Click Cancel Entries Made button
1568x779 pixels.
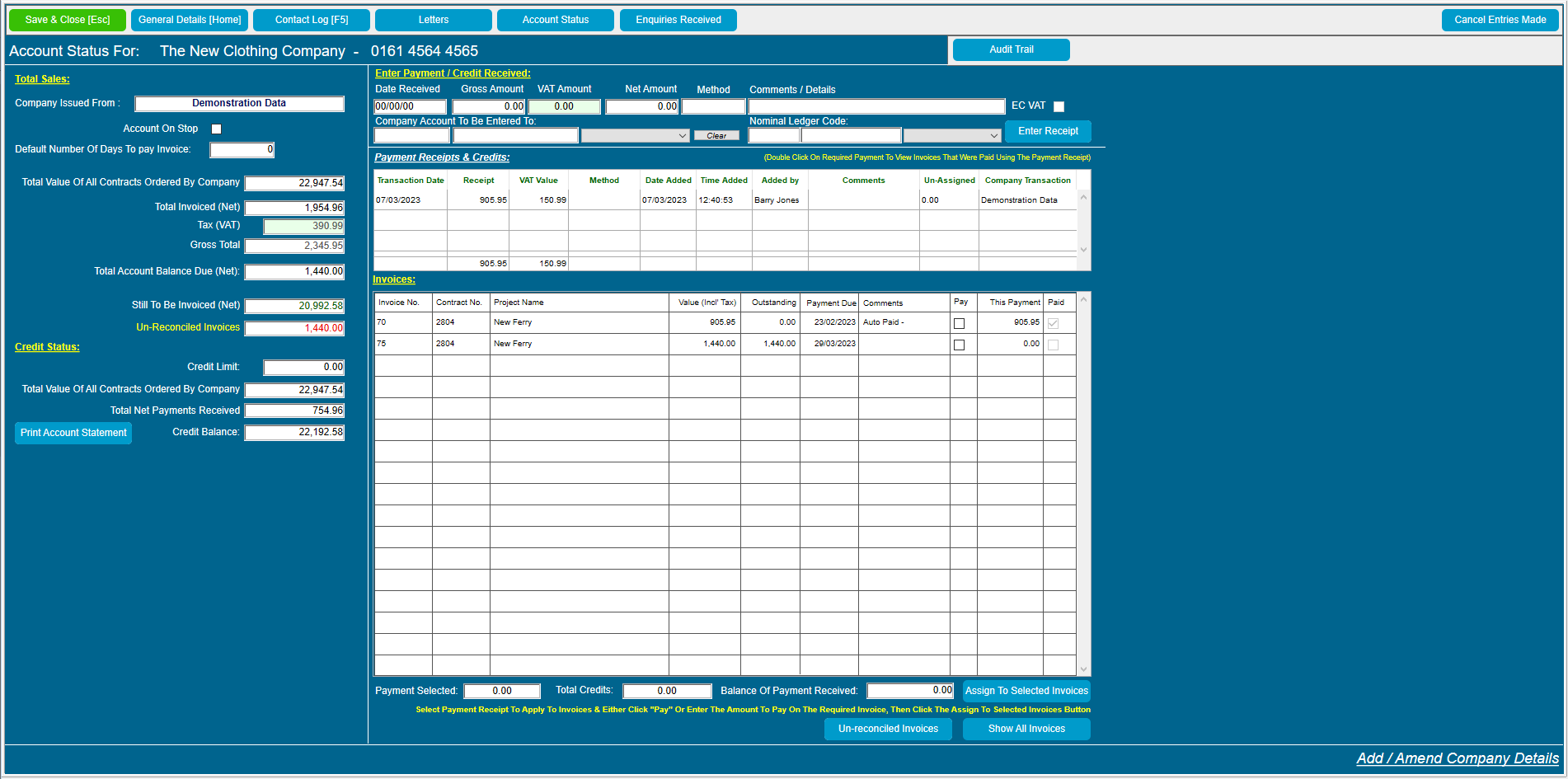point(1500,20)
